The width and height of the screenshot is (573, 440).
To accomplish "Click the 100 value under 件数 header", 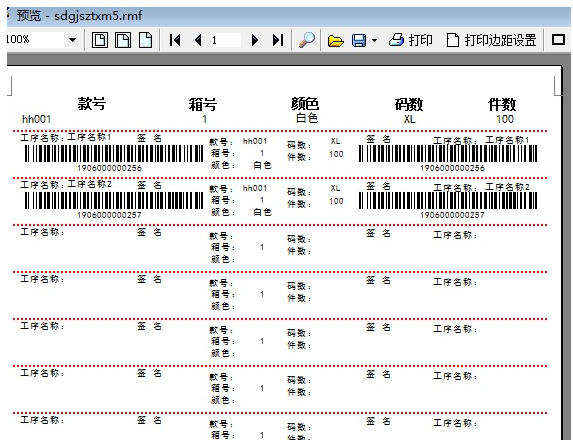I will [x=505, y=119].
